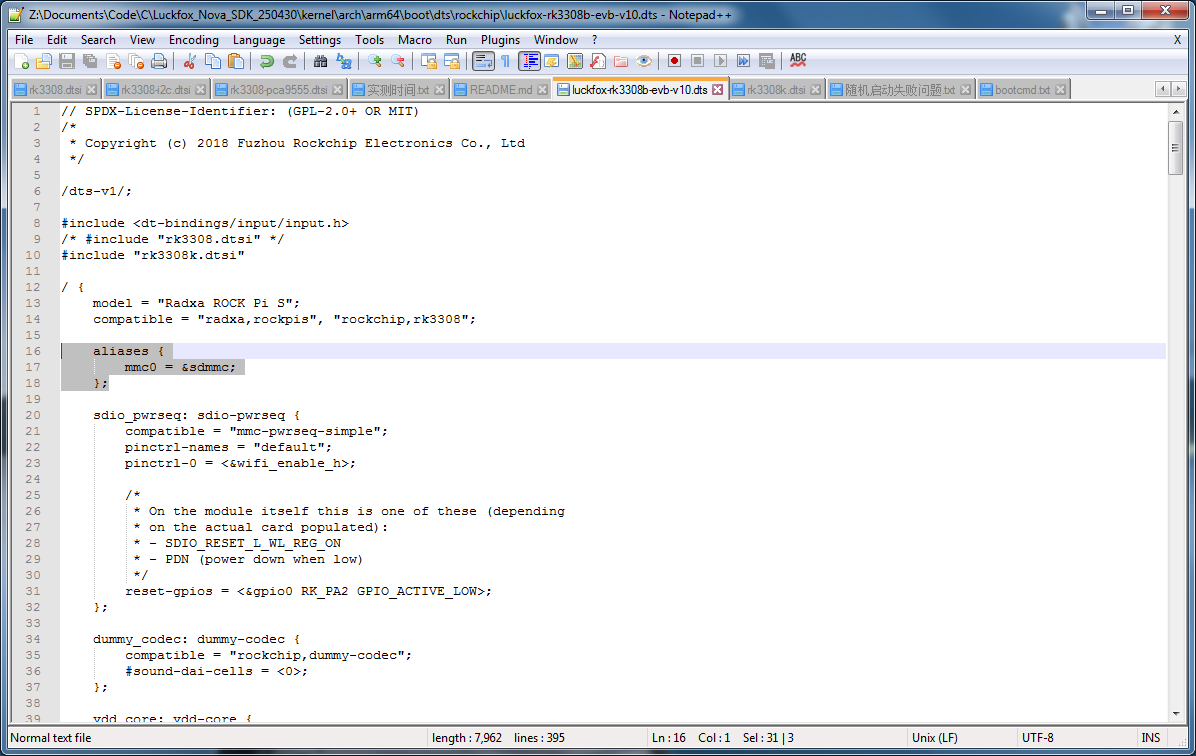
Task: Open the Plugins menu
Action: tap(500, 40)
